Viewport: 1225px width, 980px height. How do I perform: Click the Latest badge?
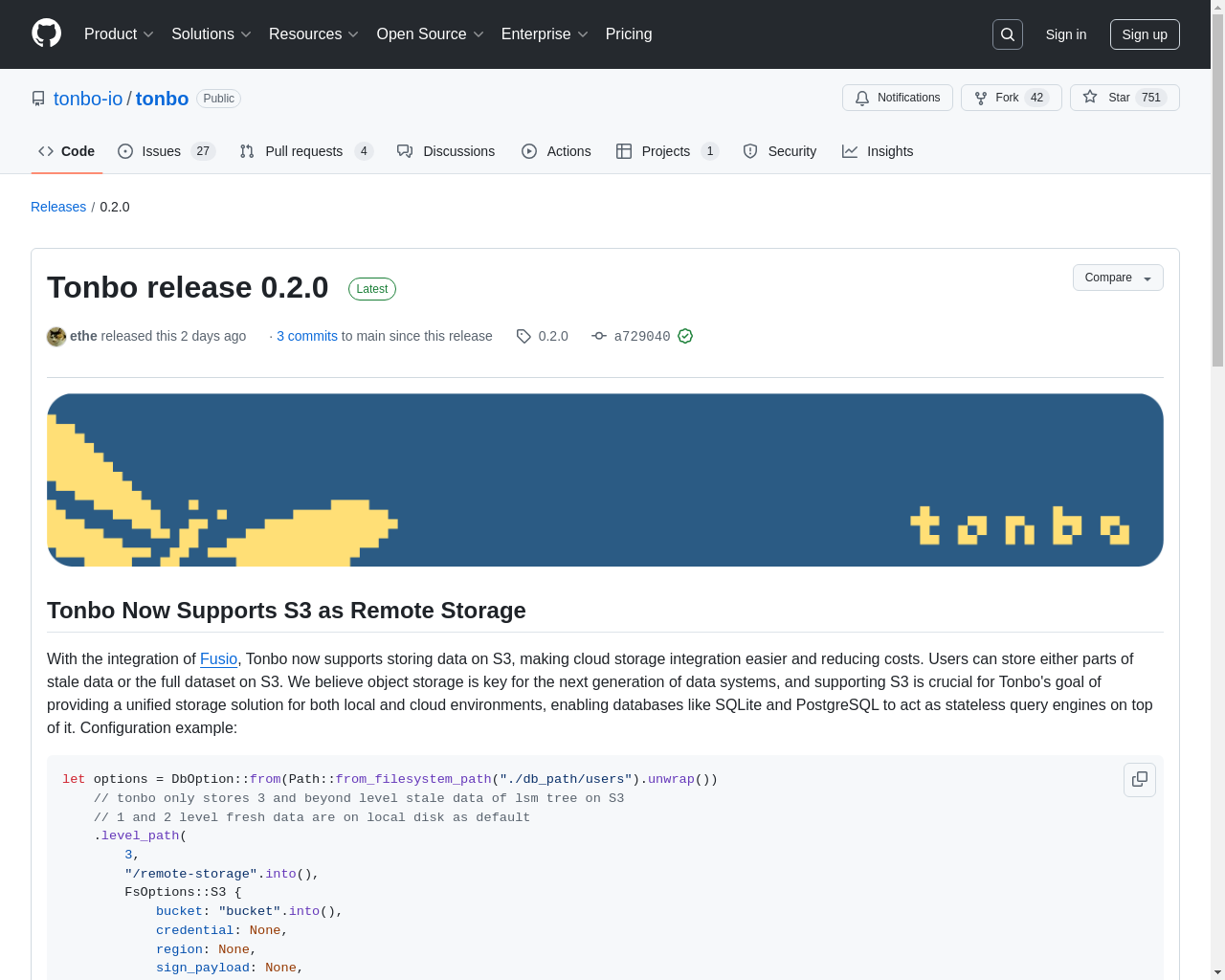point(372,289)
